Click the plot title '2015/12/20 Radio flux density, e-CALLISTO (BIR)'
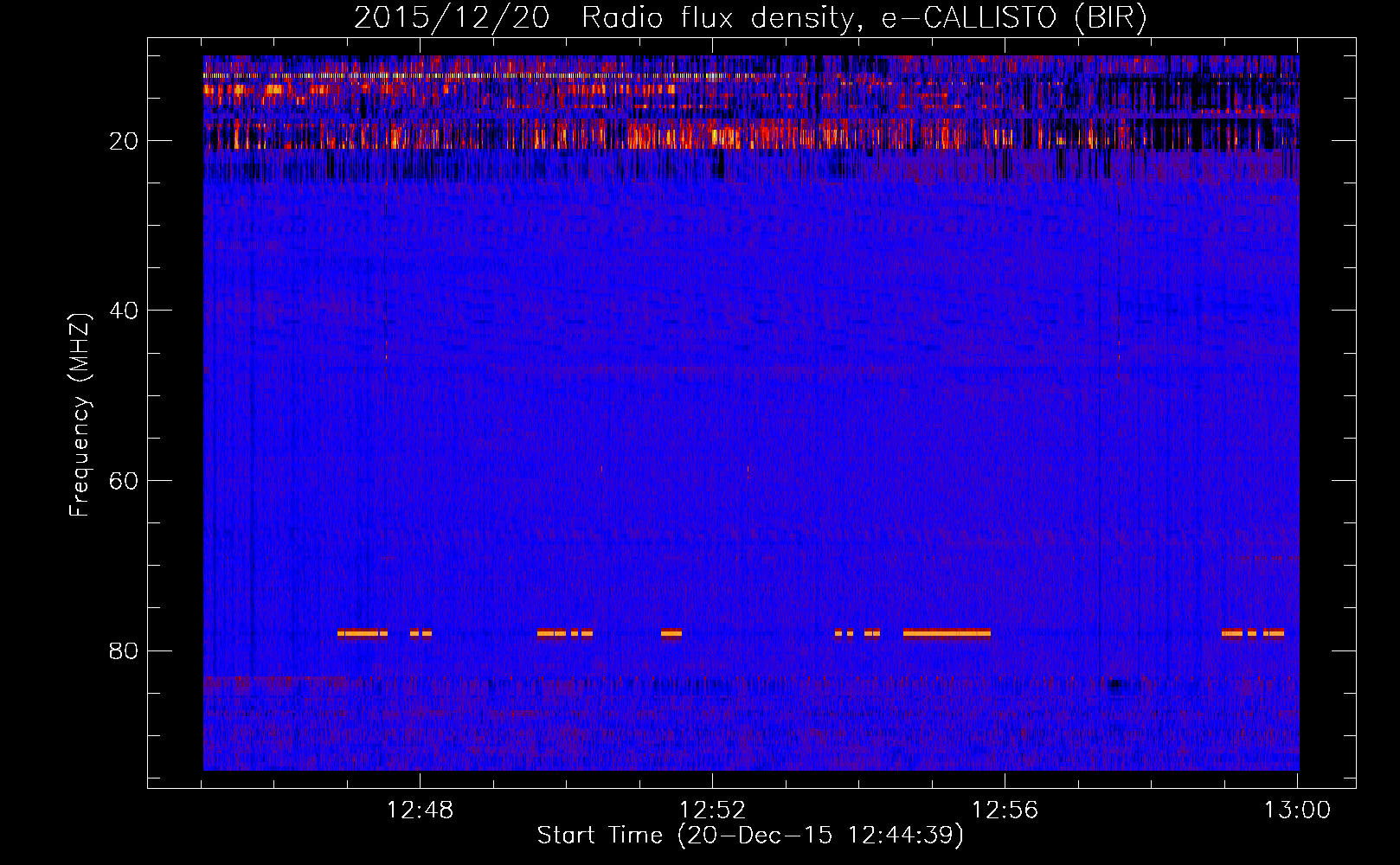1400x865 pixels. click(x=750, y=17)
